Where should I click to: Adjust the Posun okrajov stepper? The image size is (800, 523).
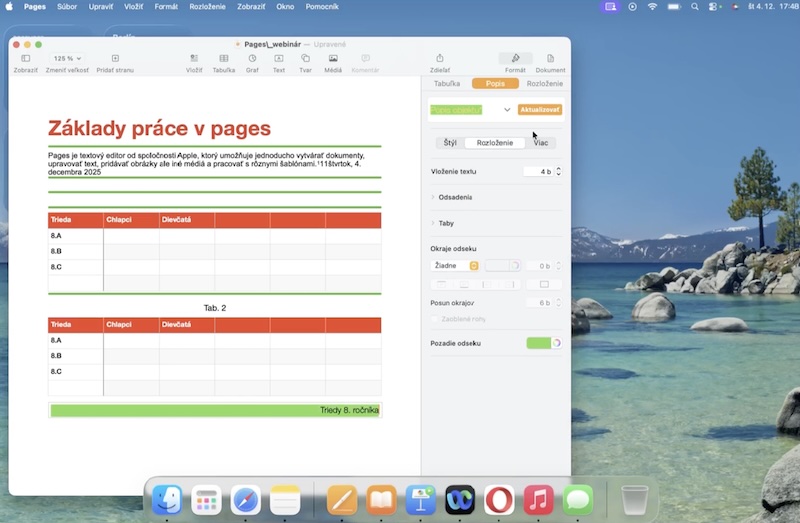point(558,303)
